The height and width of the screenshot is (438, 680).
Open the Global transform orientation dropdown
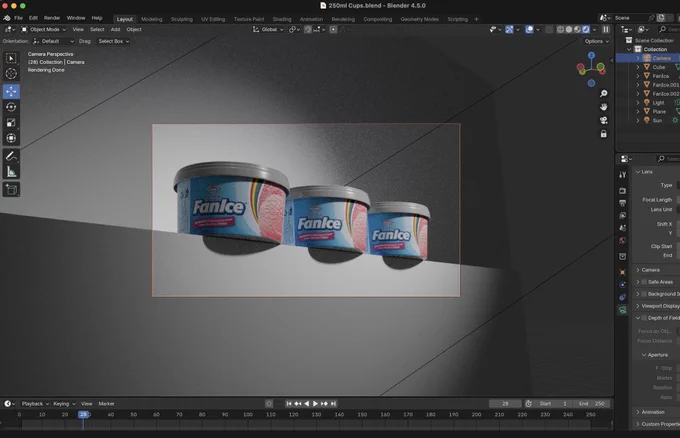click(x=268, y=29)
